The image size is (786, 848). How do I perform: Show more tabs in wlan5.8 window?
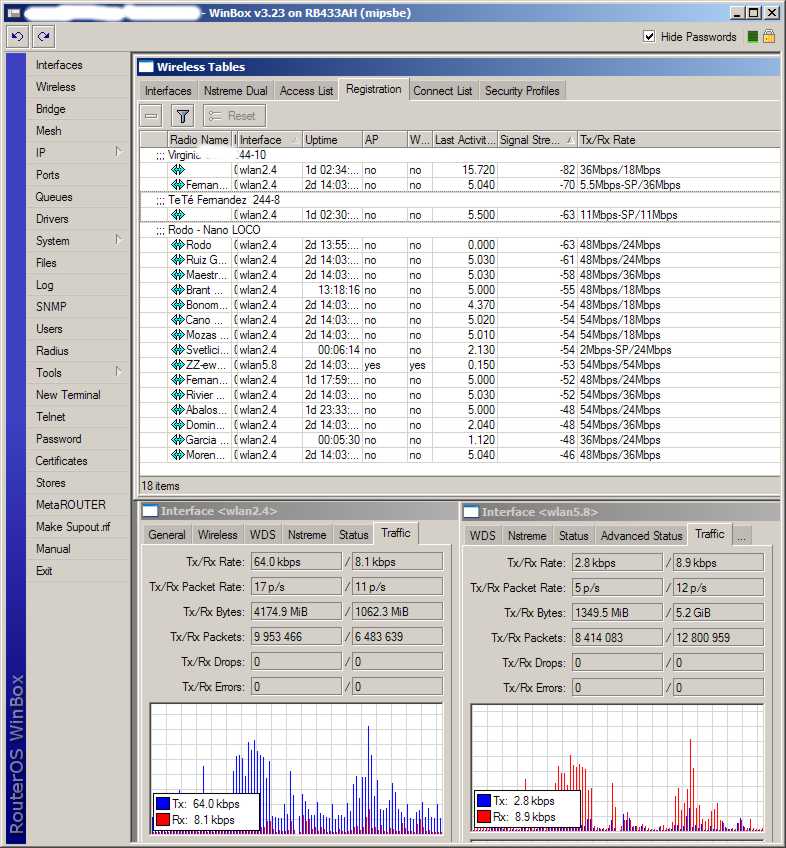[x=741, y=536]
